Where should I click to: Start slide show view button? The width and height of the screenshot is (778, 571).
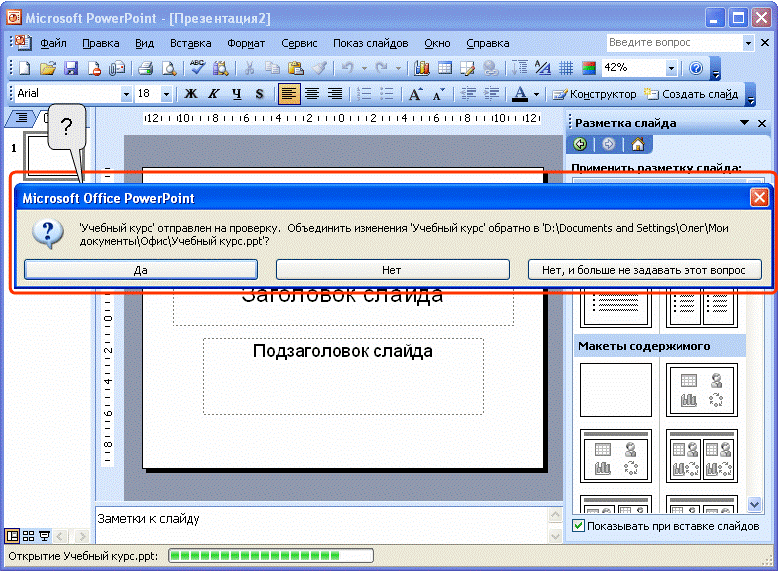click(45, 536)
